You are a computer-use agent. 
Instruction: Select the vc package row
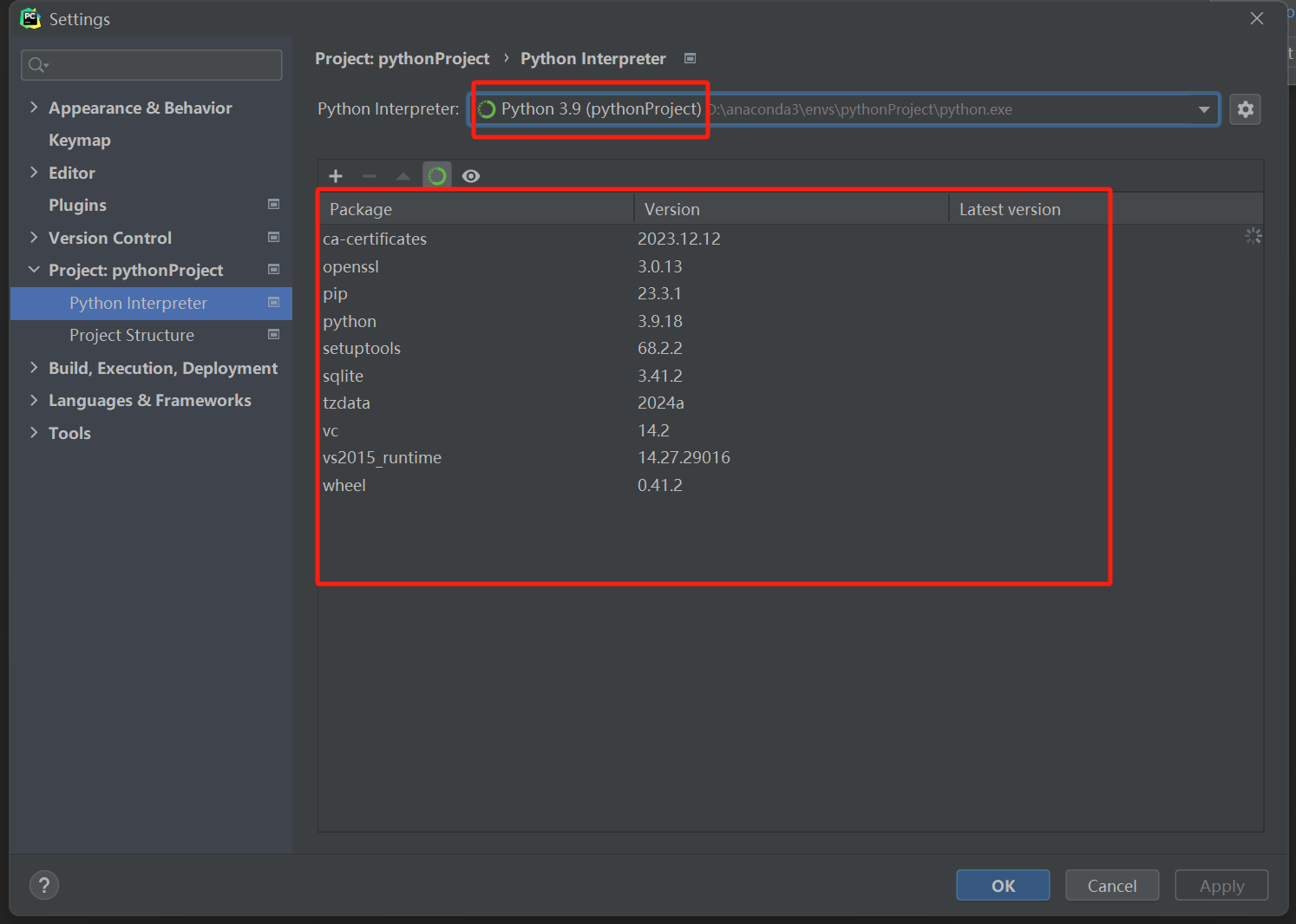(790, 430)
